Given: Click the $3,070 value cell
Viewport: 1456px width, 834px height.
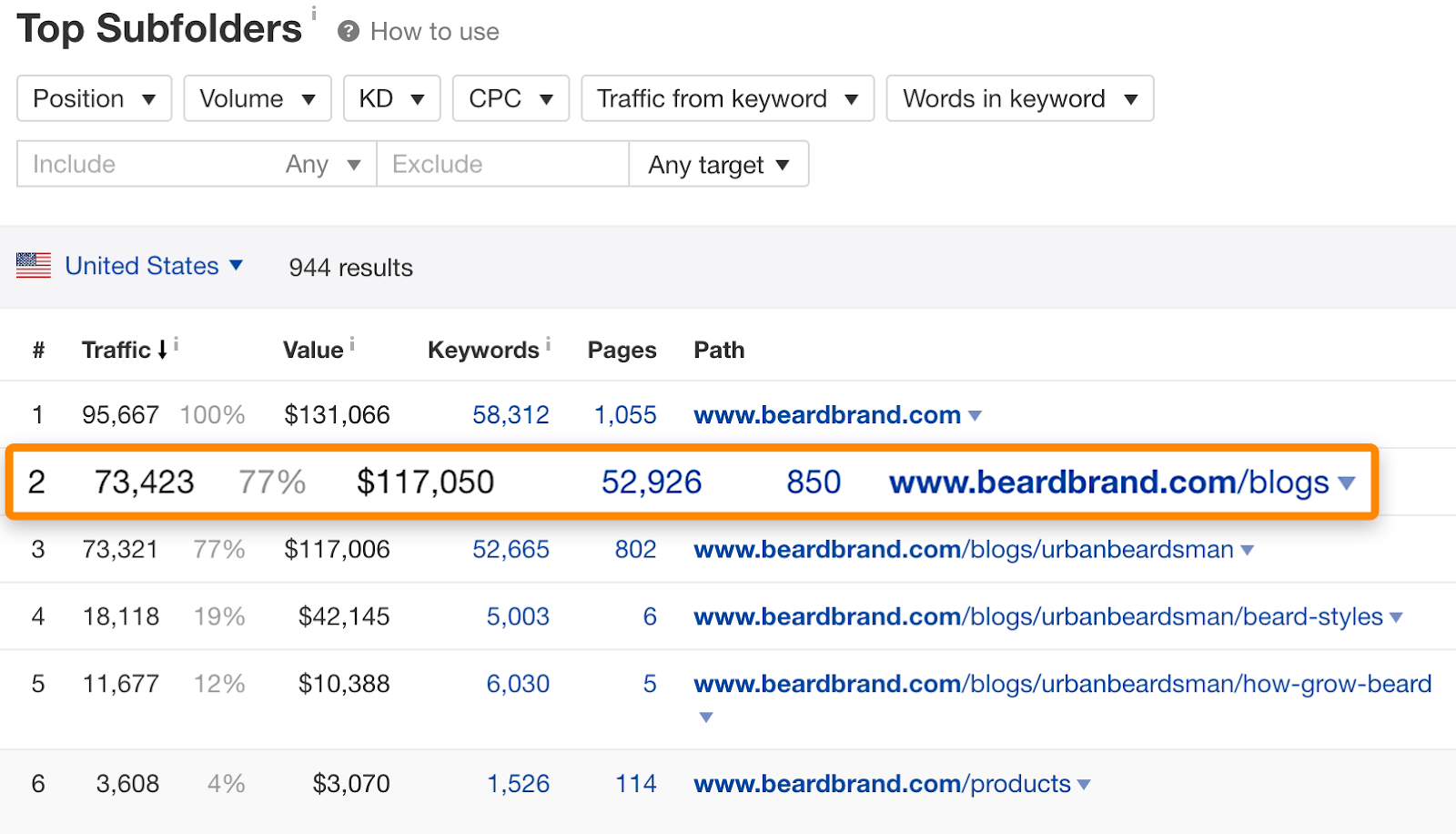Looking at the screenshot, I should point(351,784).
